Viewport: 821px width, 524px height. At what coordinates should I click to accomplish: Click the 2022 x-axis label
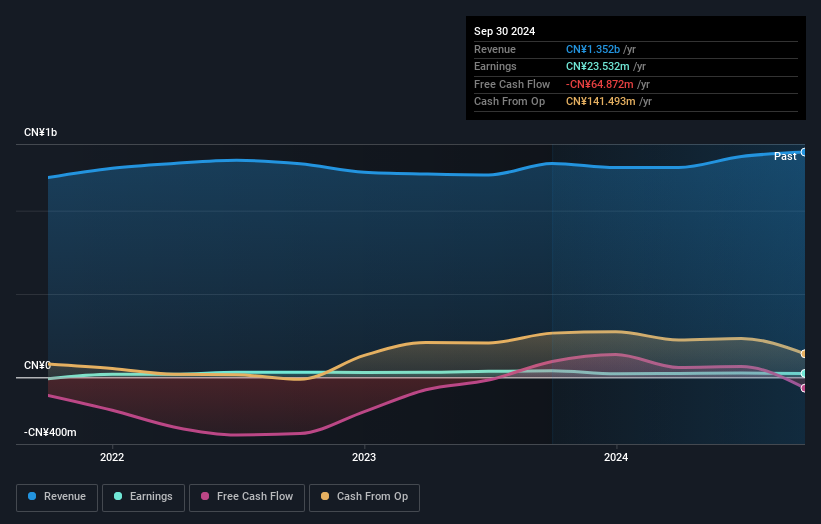click(112, 458)
